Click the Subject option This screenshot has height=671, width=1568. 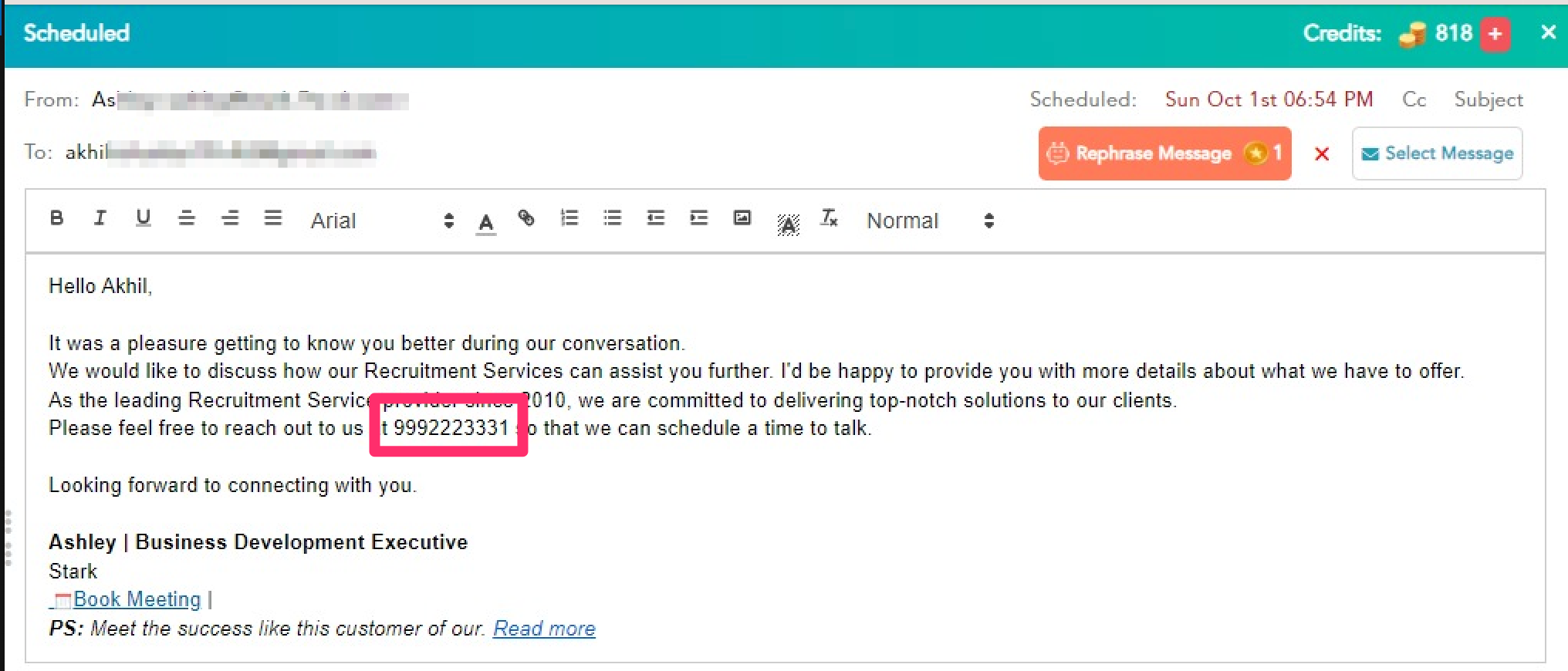(1489, 99)
